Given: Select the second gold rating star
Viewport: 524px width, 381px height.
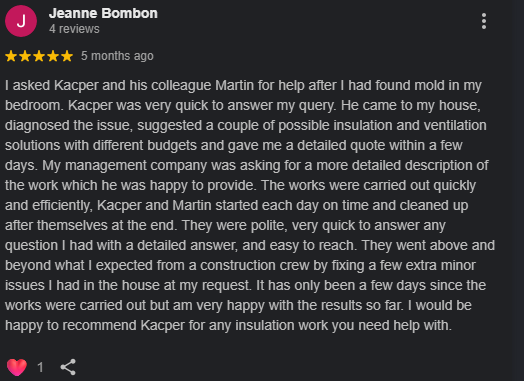Looking at the screenshot, I should [25, 56].
